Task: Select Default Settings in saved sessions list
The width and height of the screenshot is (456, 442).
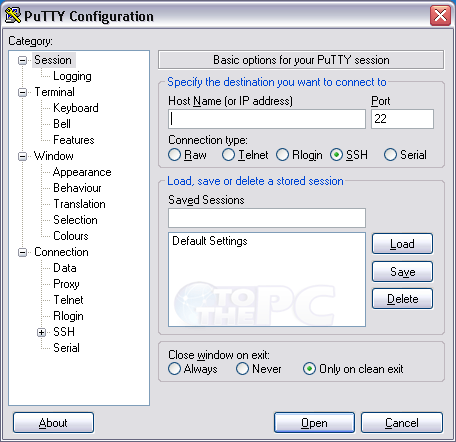Action: [x=210, y=241]
